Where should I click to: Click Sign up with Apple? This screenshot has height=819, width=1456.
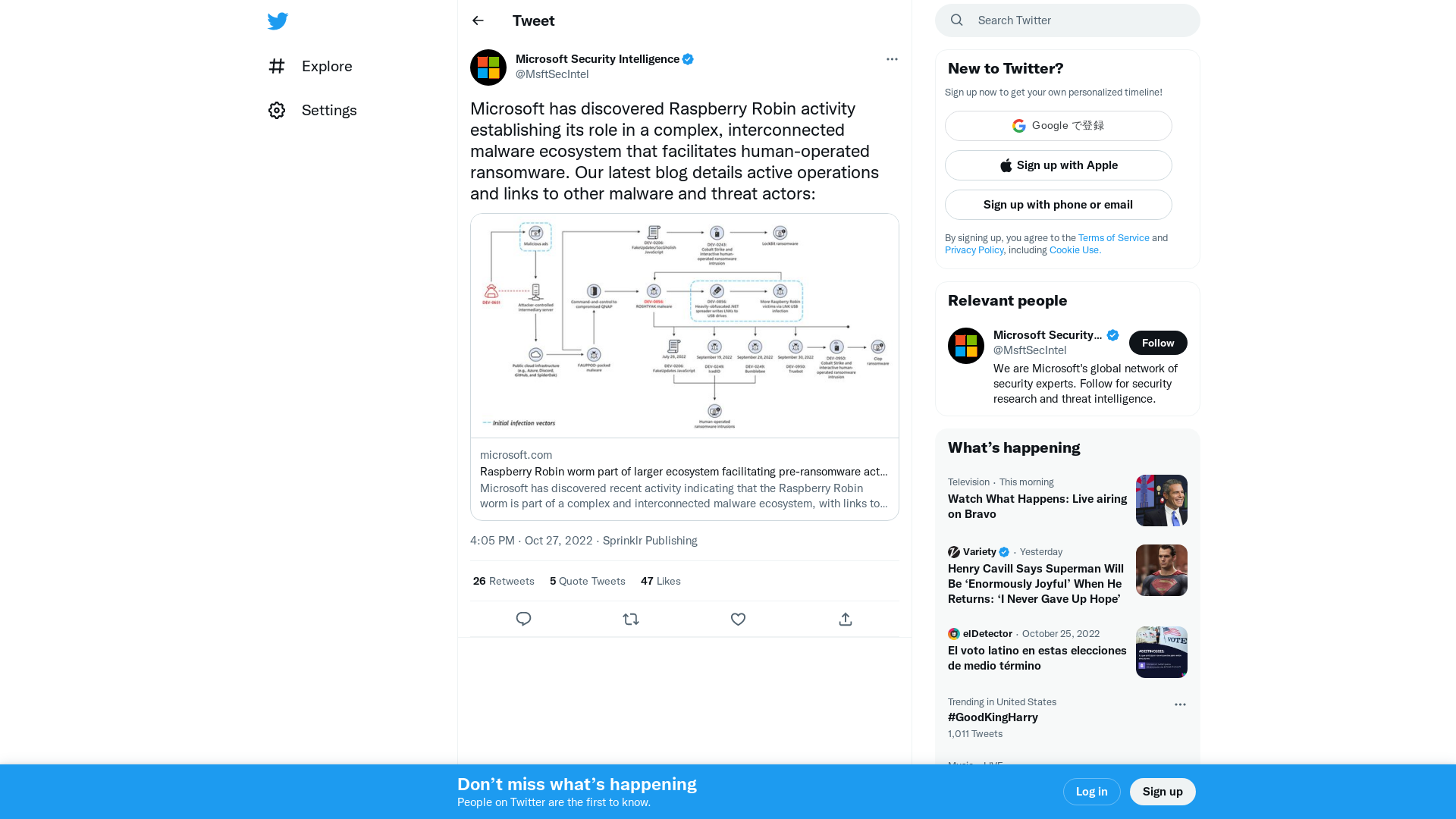coord(1058,165)
